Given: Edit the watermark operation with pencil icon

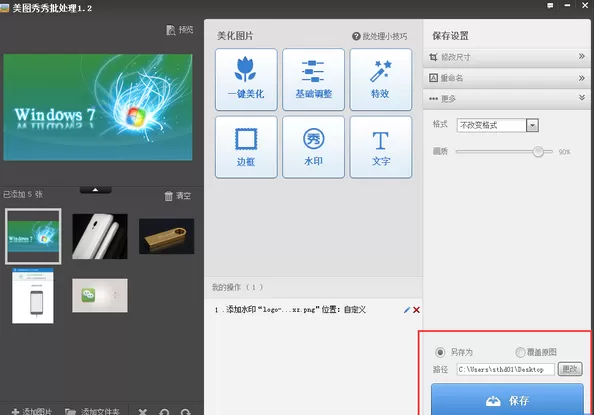Looking at the screenshot, I should (x=407, y=310).
